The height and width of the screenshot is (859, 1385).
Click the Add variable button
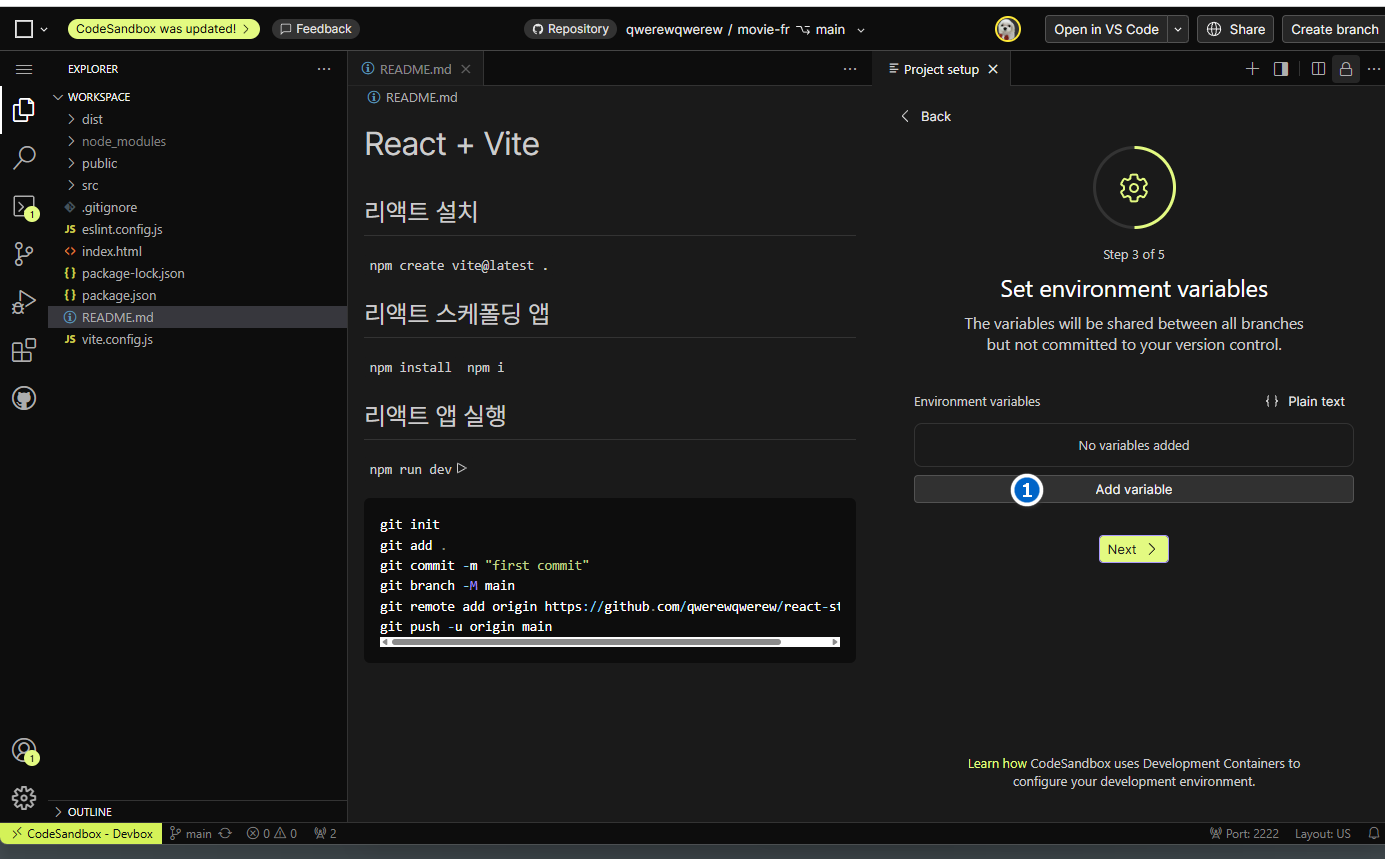pos(1133,489)
